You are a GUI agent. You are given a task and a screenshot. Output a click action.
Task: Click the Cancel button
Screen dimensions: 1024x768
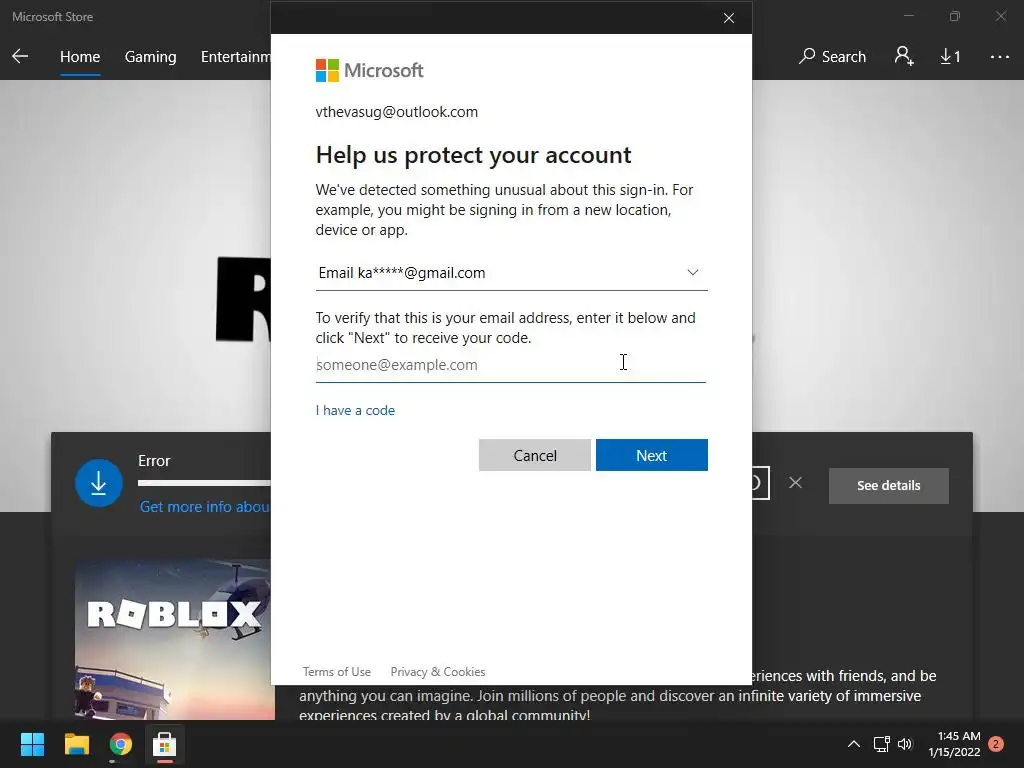pos(535,455)
